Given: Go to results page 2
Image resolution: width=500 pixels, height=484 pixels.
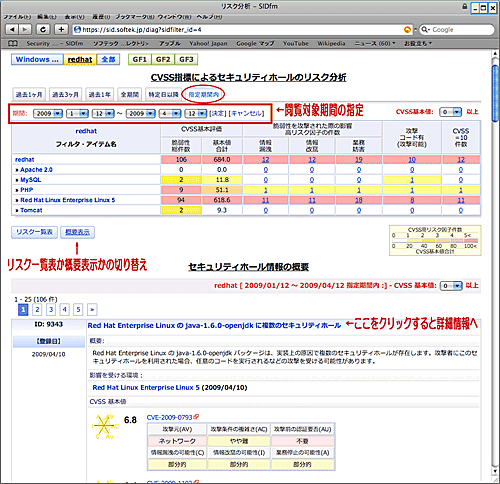Looking at the screenshot, I should click(37, 310).
